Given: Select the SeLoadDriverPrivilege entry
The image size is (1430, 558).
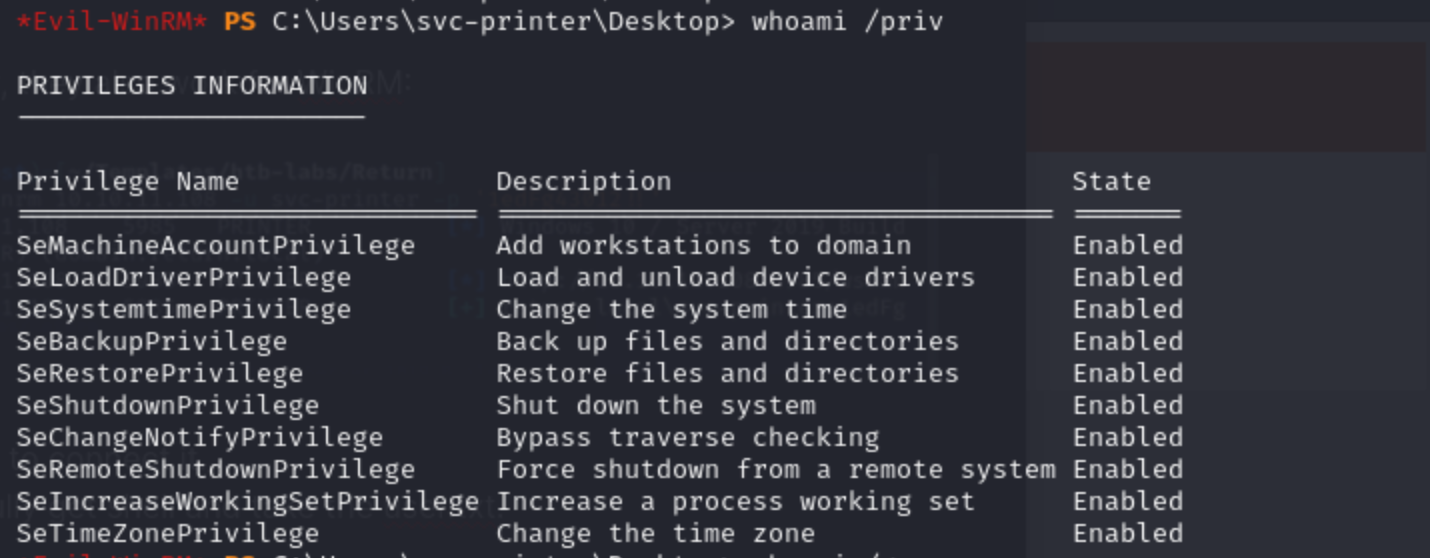Looking at the screenshot, I should pyautogui.click(x=184, y=278).
